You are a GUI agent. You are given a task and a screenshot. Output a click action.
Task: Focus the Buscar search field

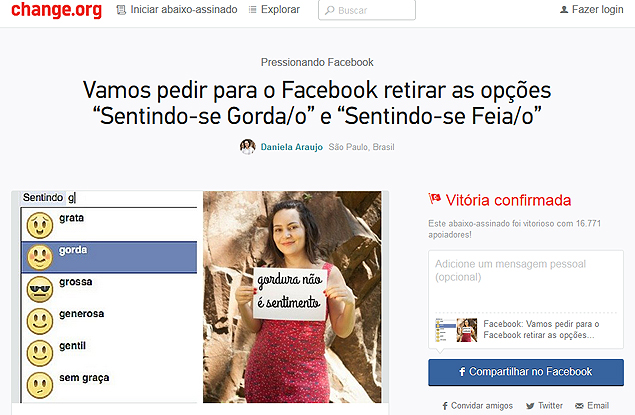tap(367, 10)
